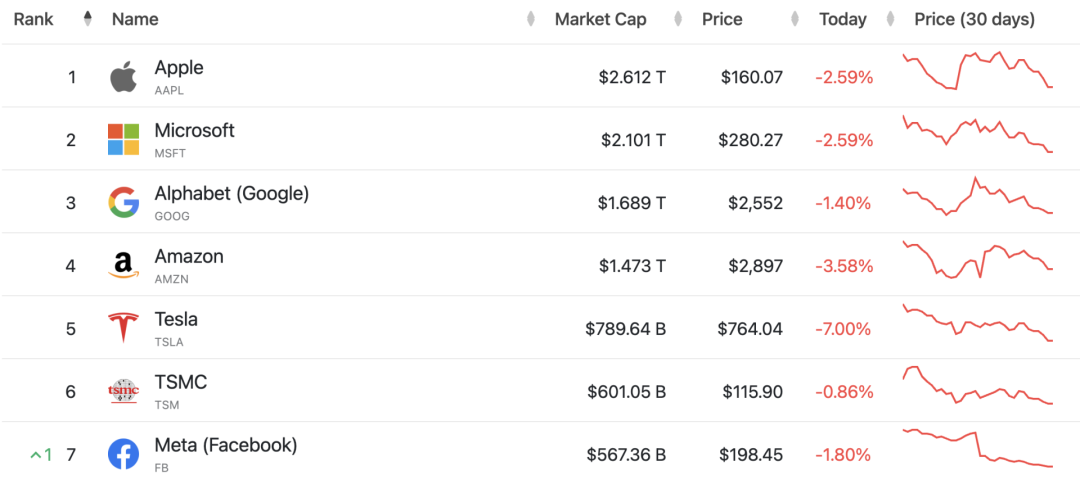This screenshot has width=1080, height=484.
Task: Sort by Rank using sort arrows
Action: [x=87, y=19]
